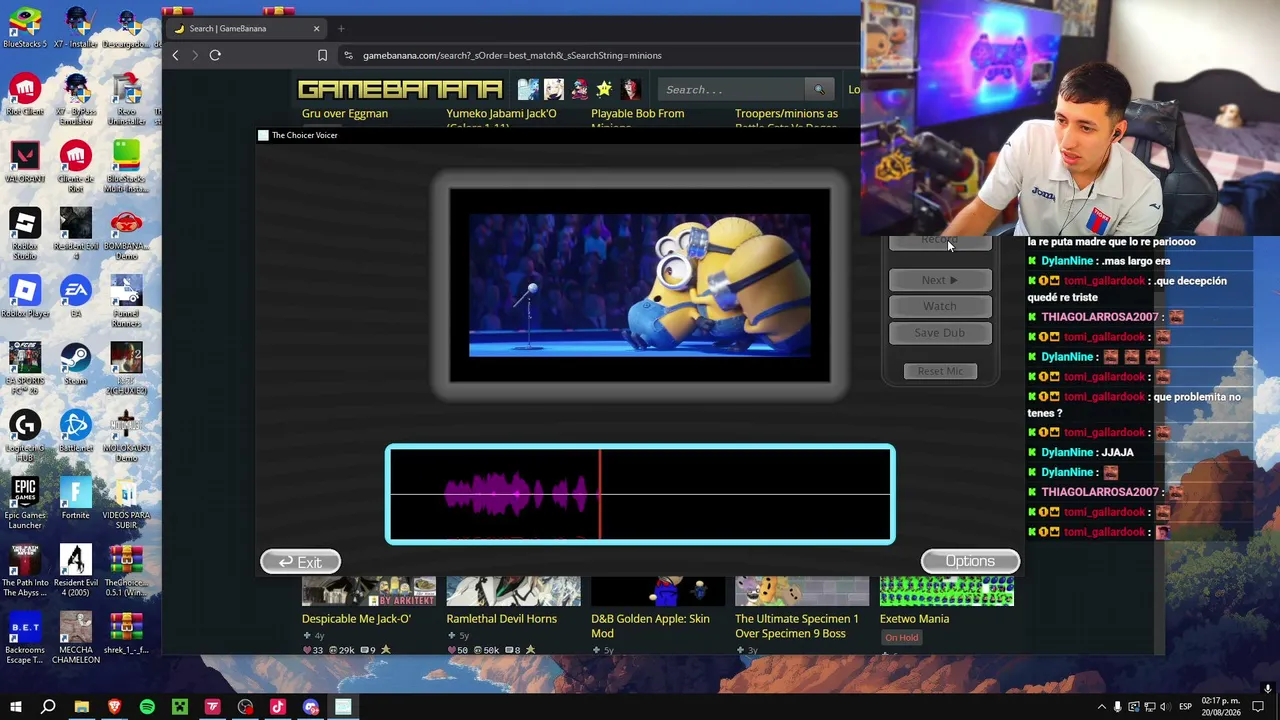Image resolution: width=1280 pixels, height=720 pixels.
Task: Open the Windows Start menu
Action: [16, 707]
